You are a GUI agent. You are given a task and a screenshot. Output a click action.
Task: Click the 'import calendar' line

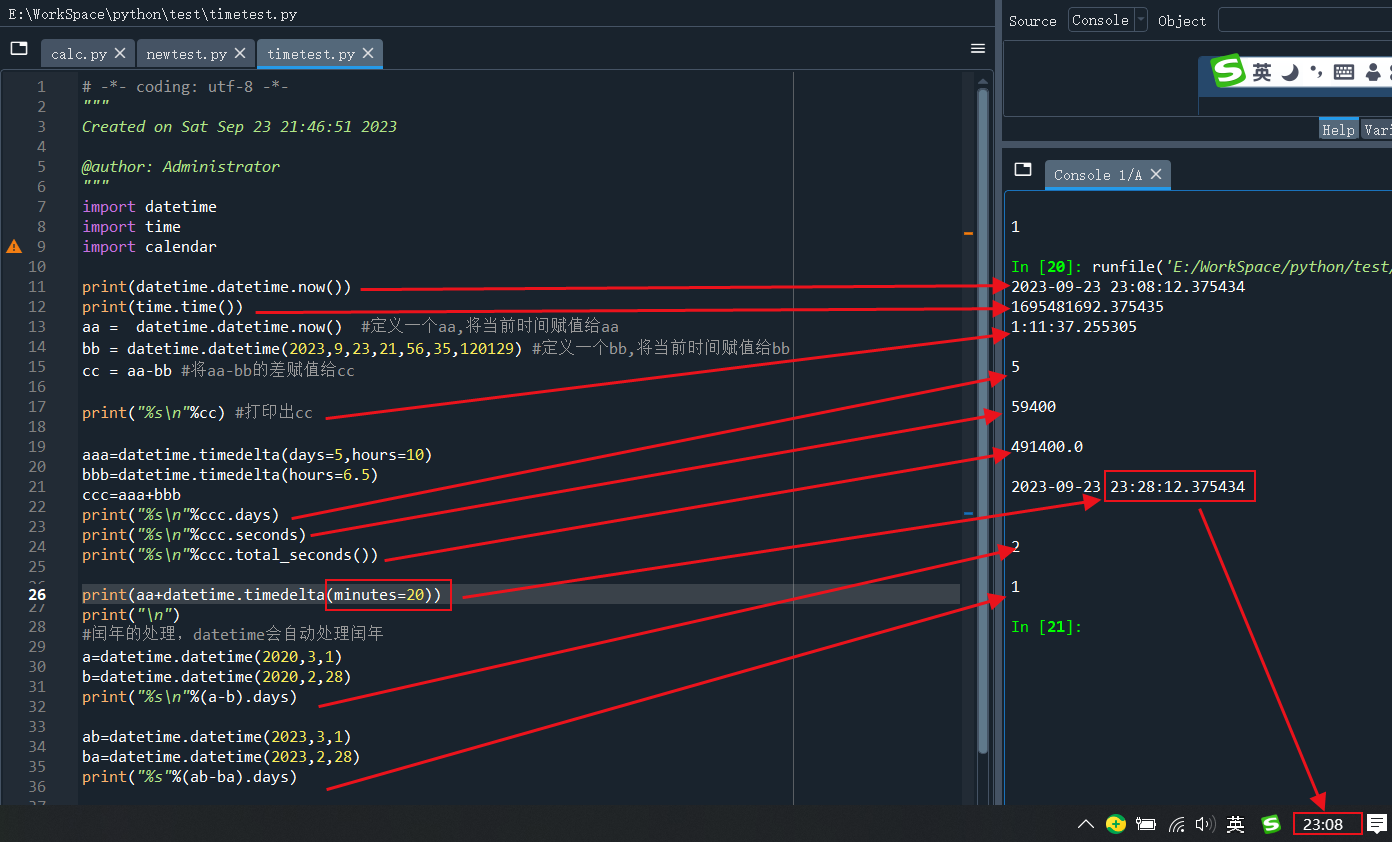coord(149,246)
